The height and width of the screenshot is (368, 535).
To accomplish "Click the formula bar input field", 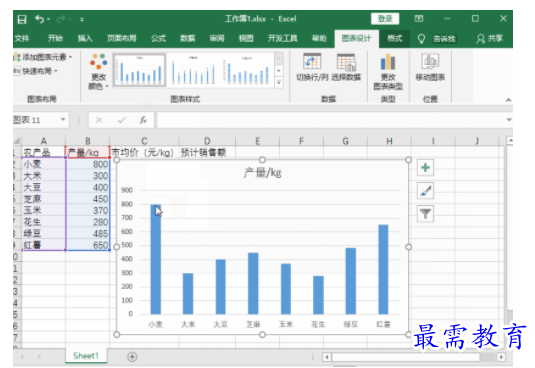I will pyautogui.click(x=330, y=120).
